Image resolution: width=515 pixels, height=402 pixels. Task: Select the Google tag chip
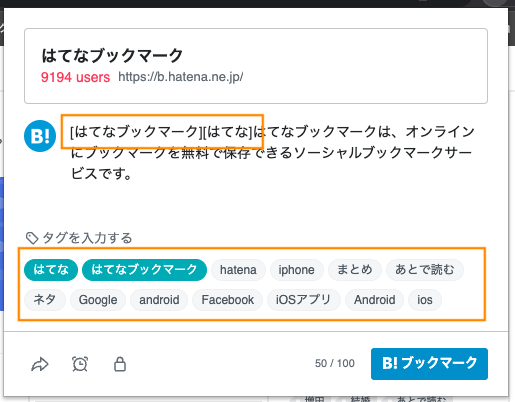98,300
